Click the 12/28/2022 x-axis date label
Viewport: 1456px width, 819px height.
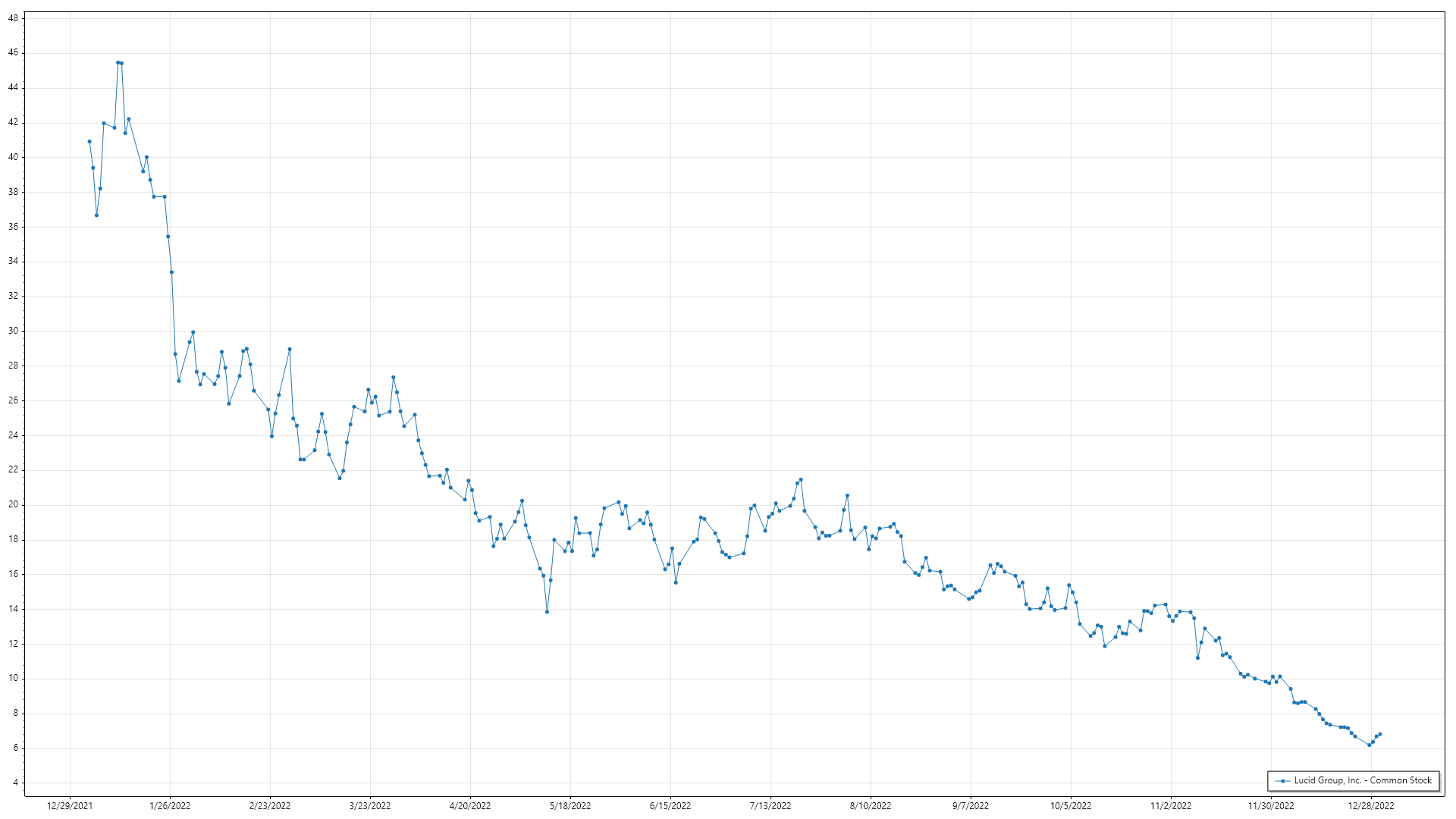(1371, 806)
